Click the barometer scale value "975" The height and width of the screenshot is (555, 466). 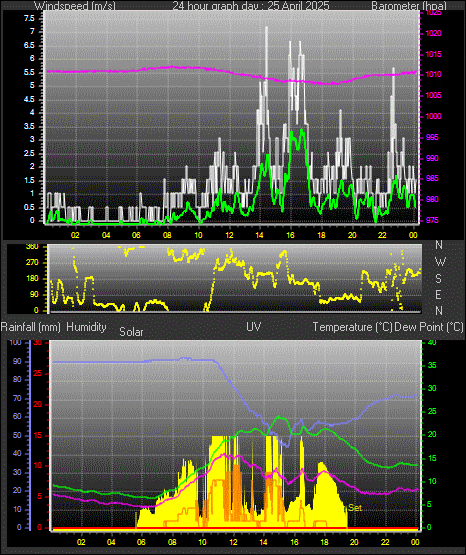(432, 220)
